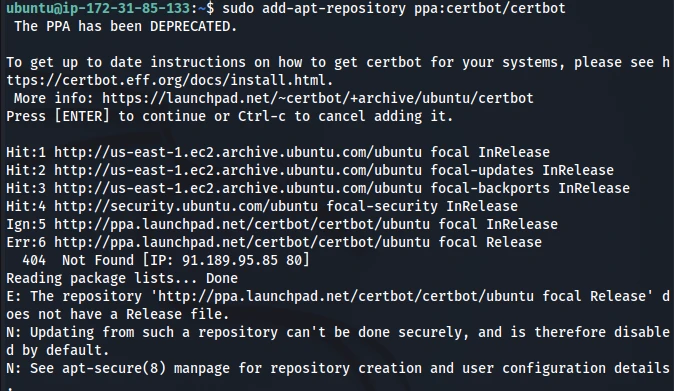The width and height of the screenshot is (674, 391).
Task: Click the 'N: See apt-secure(8) manpage' line
Action: point(337,369)
